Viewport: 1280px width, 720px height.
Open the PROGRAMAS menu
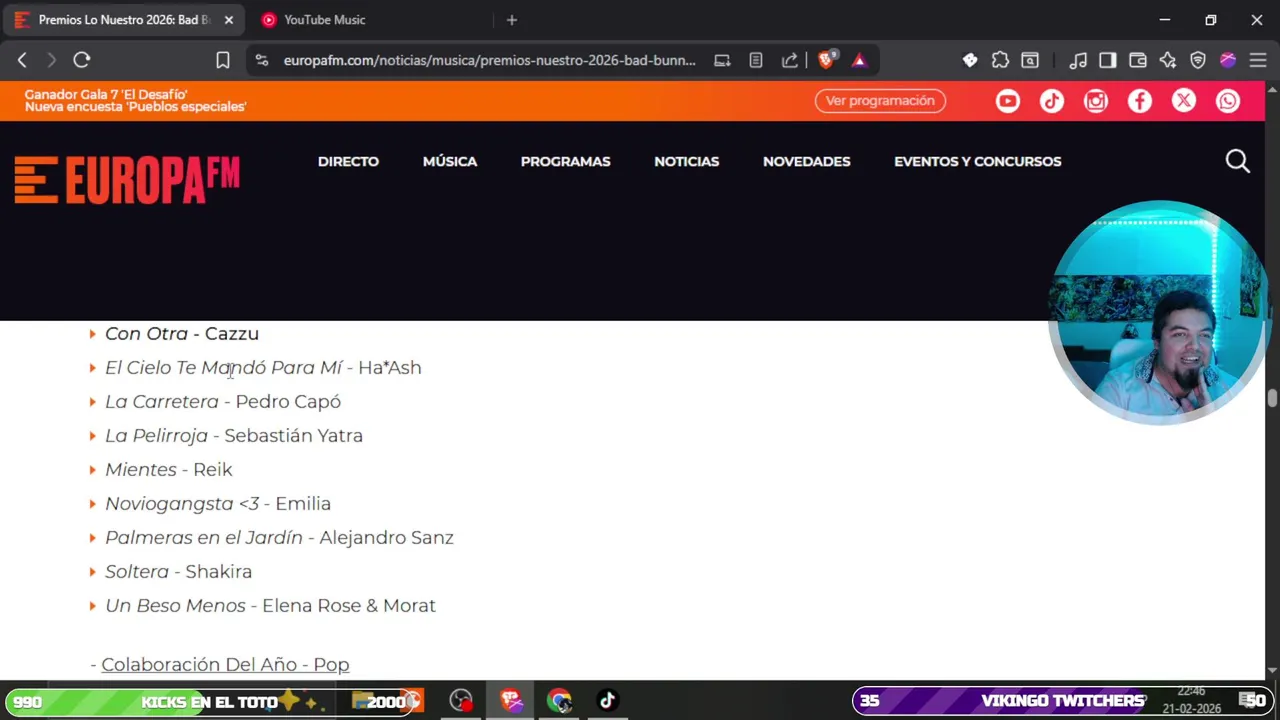pyautogui.click(x=565, y=161)
